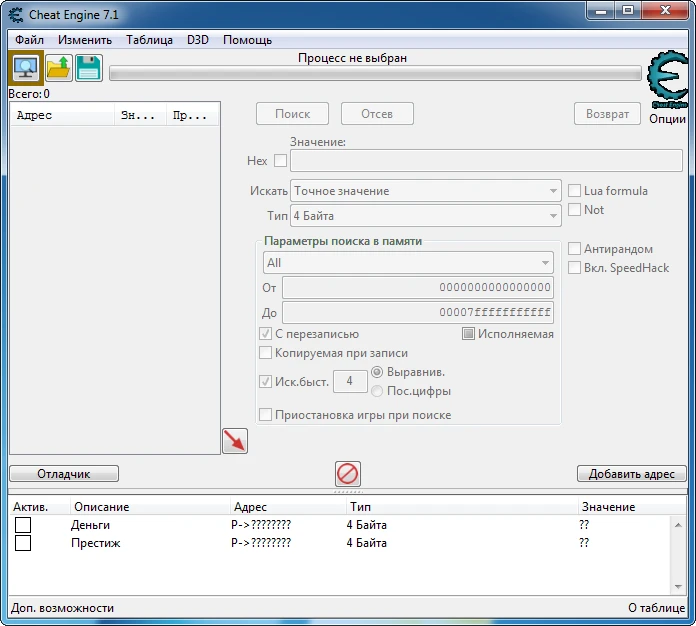This screenshot has height=626, width=696.
Task: Click the Тип table column header
Action: (x=463, y=507)
